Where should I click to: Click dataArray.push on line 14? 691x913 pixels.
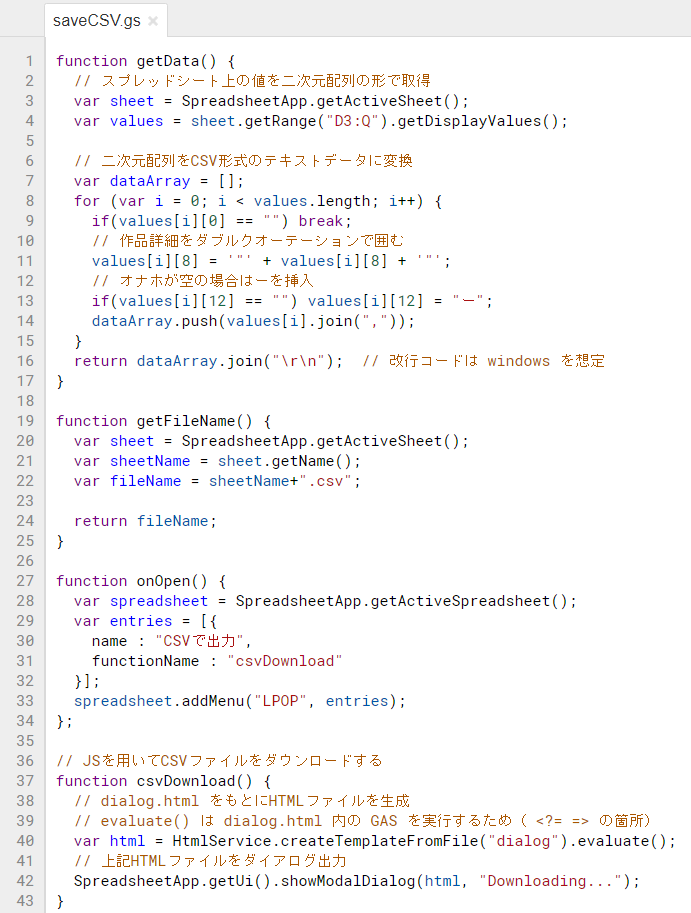coord(154,321)
